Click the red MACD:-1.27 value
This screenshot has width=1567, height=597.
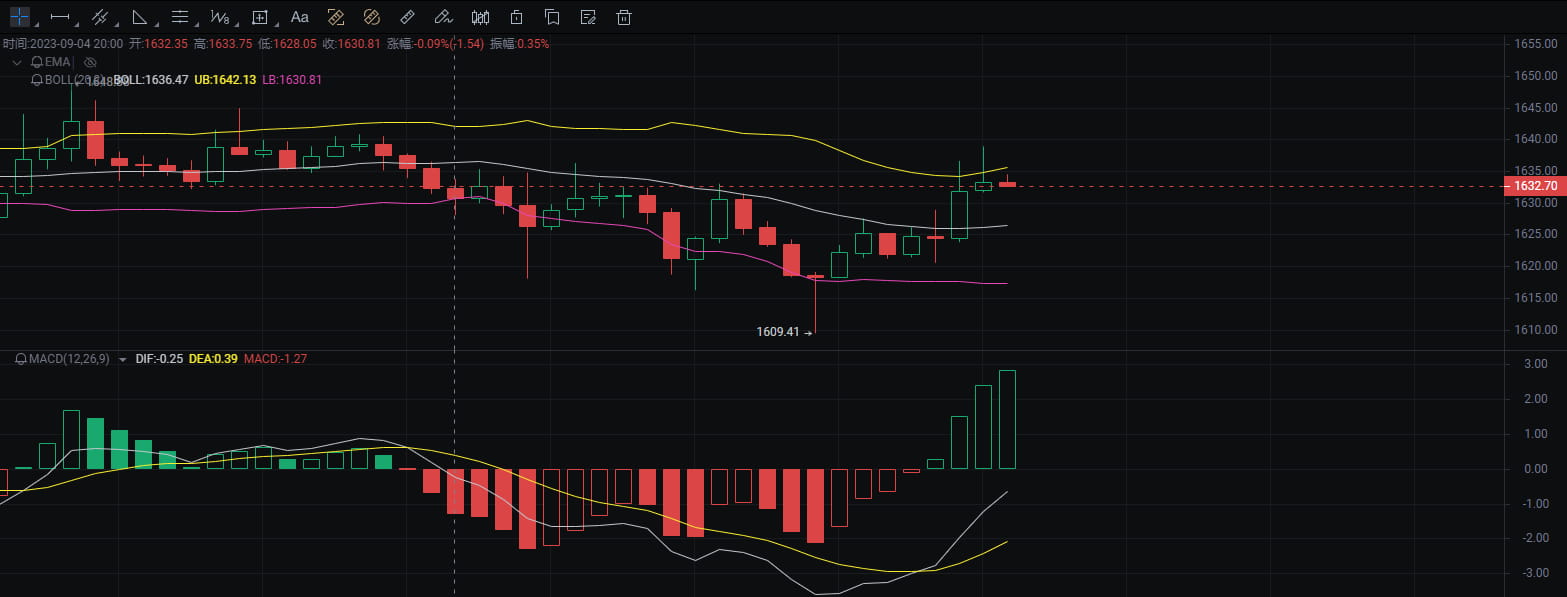coord(275,358)
